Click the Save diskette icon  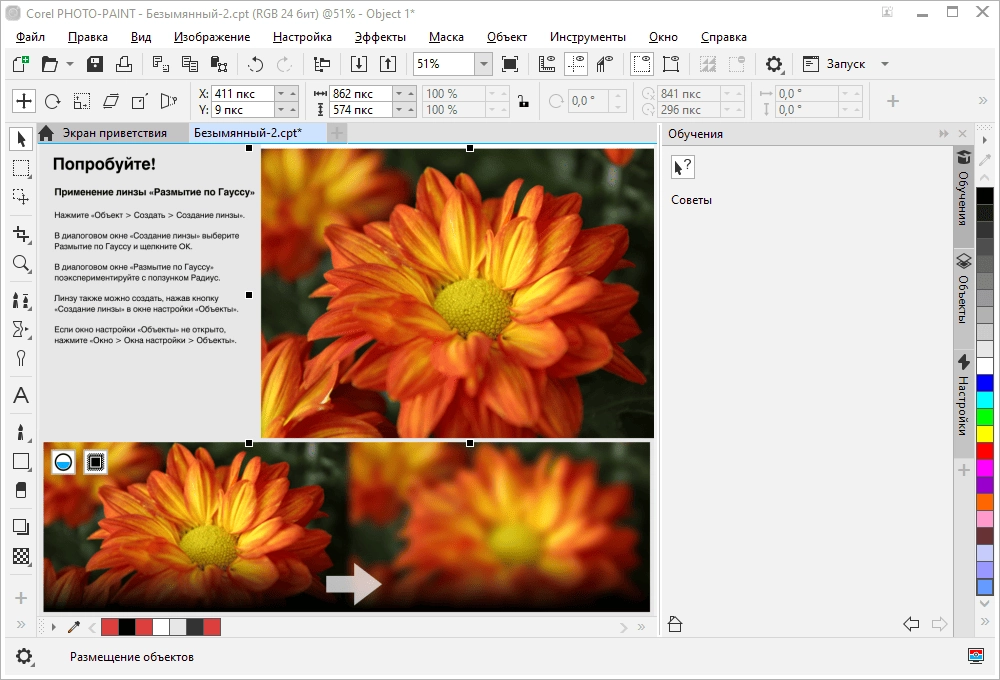pyautogui.click(x=95, y=64)
